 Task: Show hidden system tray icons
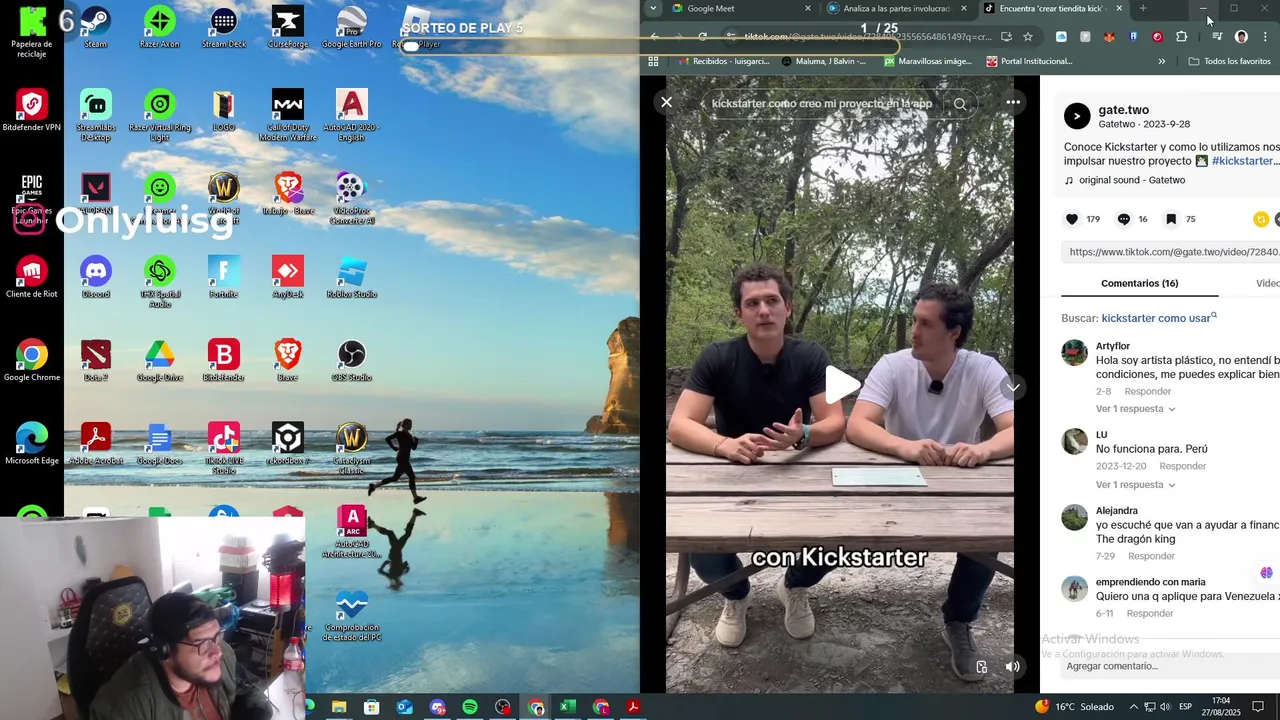(x=1133, y=707)
